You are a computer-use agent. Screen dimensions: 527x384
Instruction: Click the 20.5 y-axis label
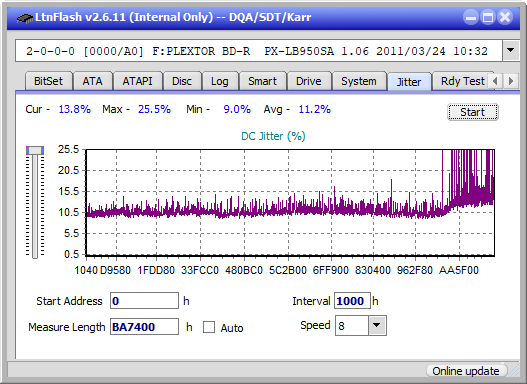coord(68,170)
